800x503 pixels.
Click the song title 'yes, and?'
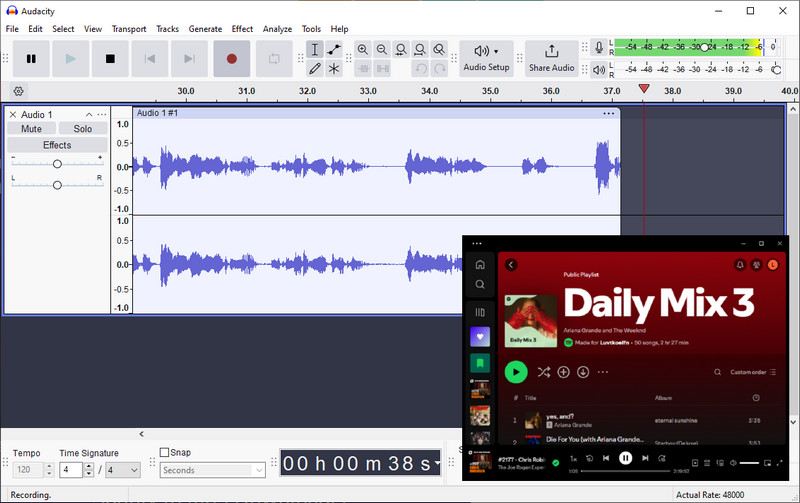coord(560,417)
